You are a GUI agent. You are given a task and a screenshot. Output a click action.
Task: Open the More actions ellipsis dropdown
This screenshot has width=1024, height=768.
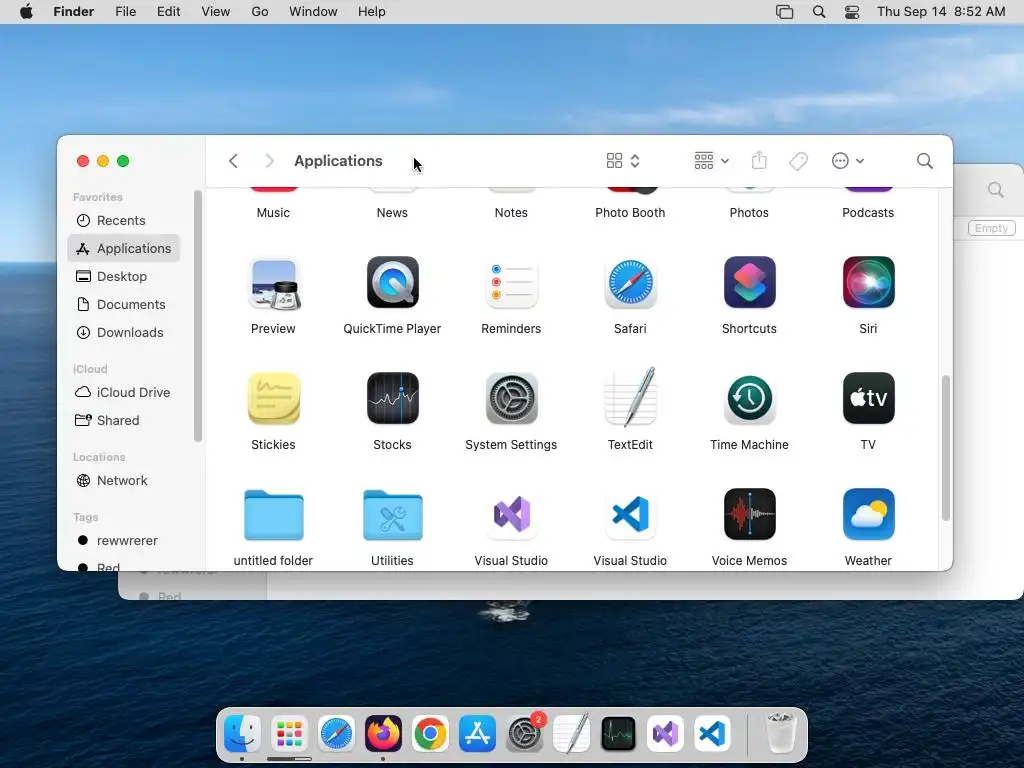point(848,161)
